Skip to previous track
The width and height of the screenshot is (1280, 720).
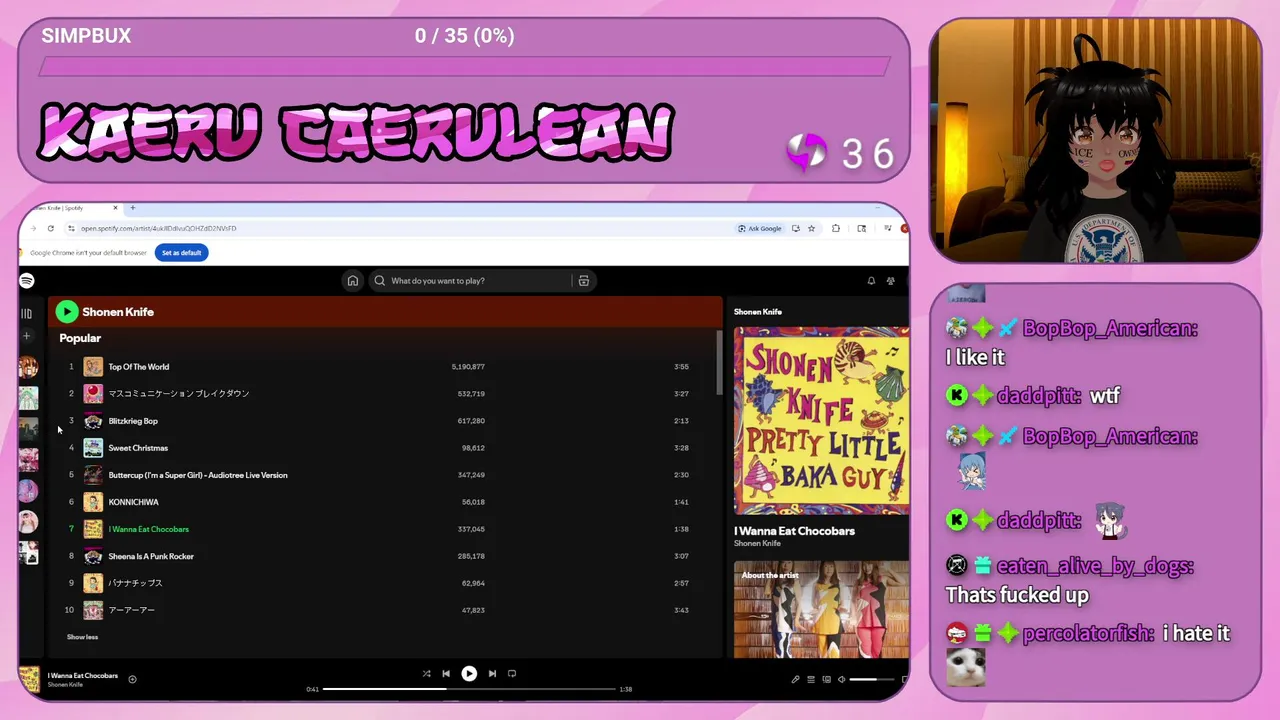point(446,674)
